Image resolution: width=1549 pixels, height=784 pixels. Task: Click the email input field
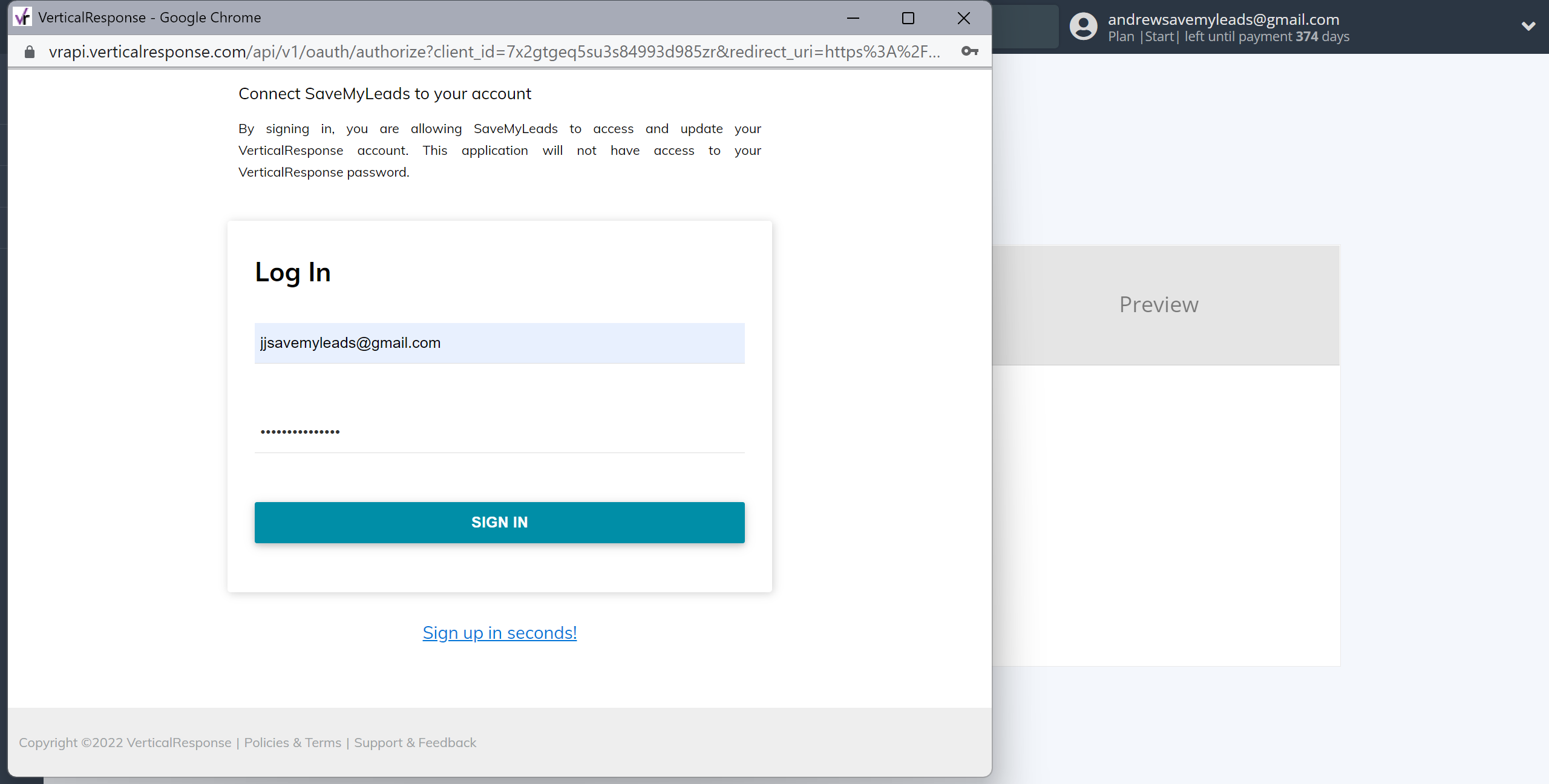[499, 343]
